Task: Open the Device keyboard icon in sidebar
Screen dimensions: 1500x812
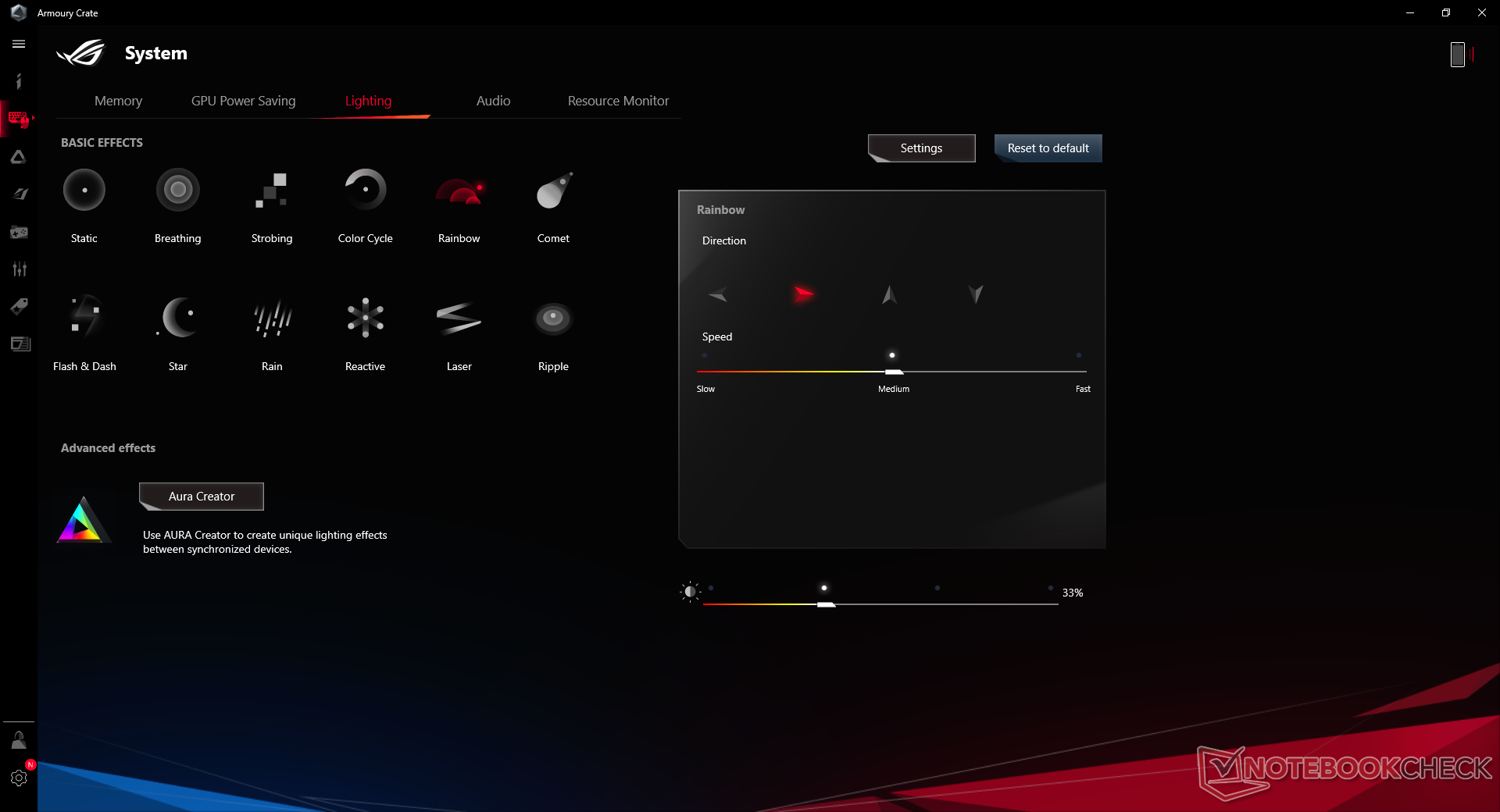Action: pyautogui.click(x=19, y=119)
